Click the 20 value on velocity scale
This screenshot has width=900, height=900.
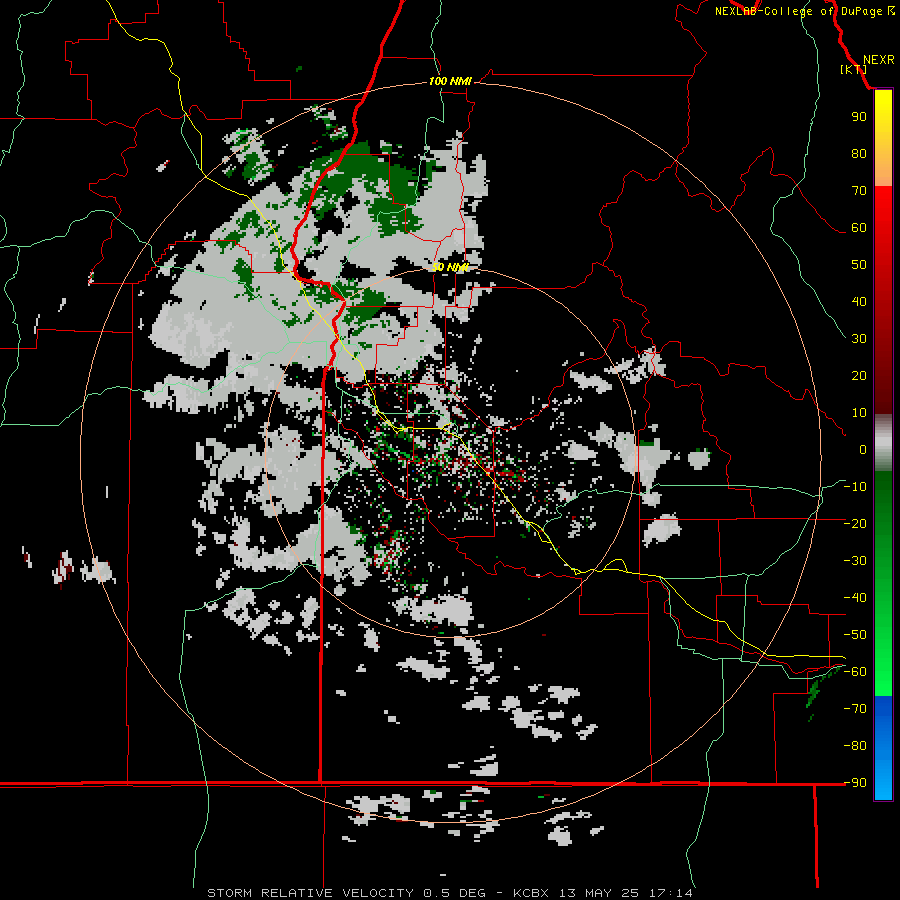[x=859, y=375]
